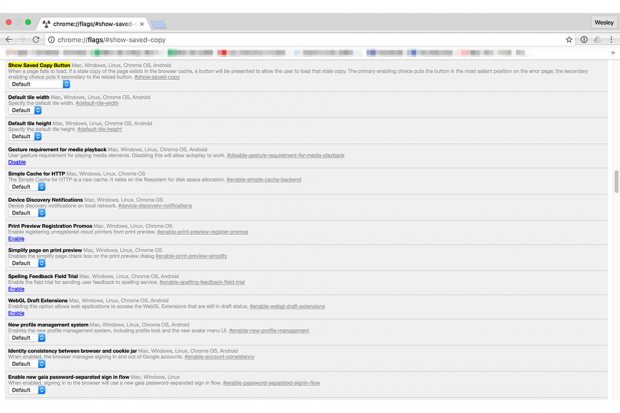620x413 pixels.
Task: Click the site info icon in address bar
Action: point(51,40)
